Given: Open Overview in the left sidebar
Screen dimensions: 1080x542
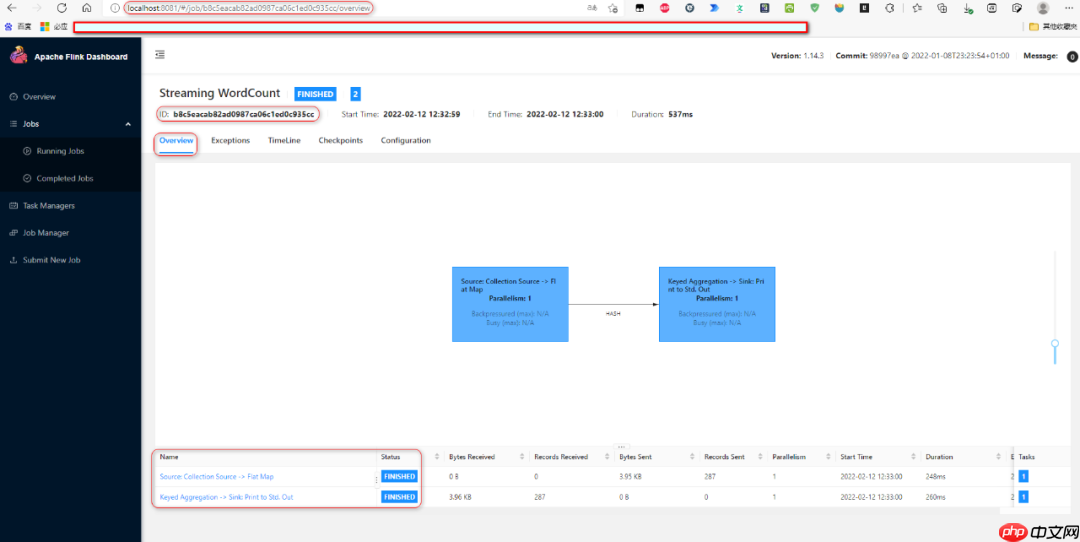Looking at the screenshot, I should (39, 97).
